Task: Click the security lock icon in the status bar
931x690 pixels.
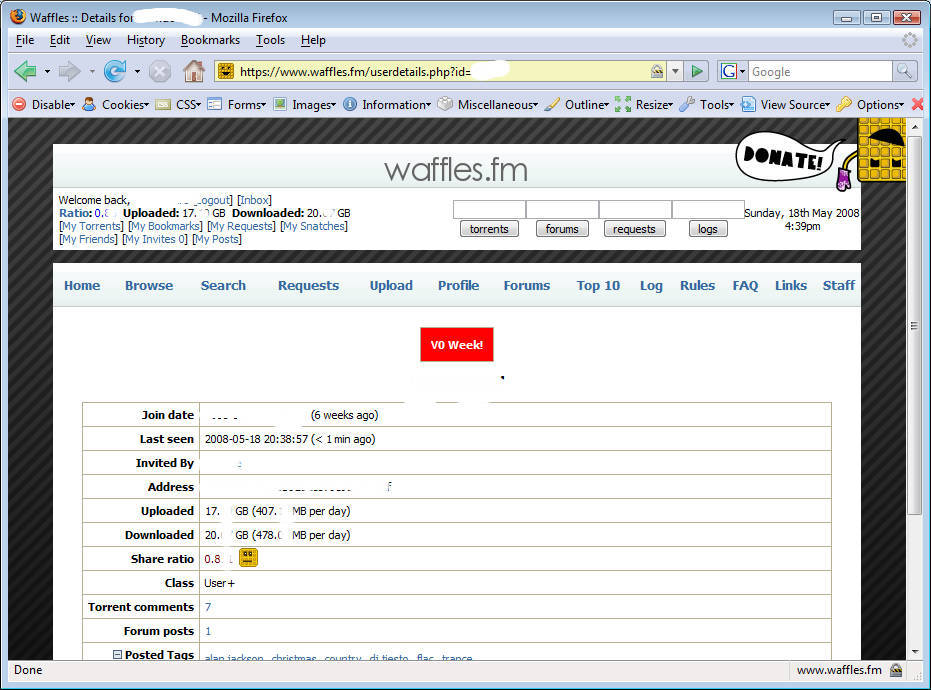Action: click(896, 670)
